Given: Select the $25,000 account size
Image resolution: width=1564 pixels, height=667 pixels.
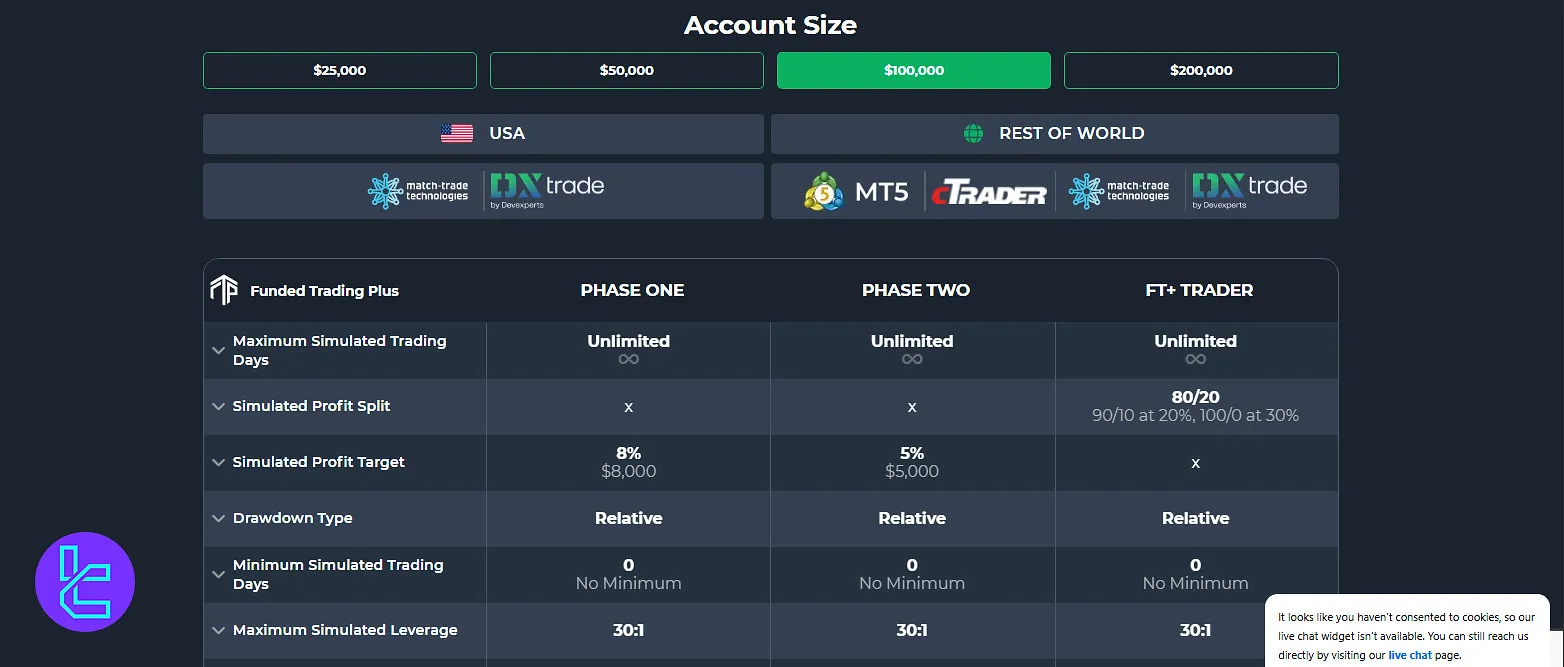Looking at the screenshot, I should pyautogui.click(x=339, y=70).
